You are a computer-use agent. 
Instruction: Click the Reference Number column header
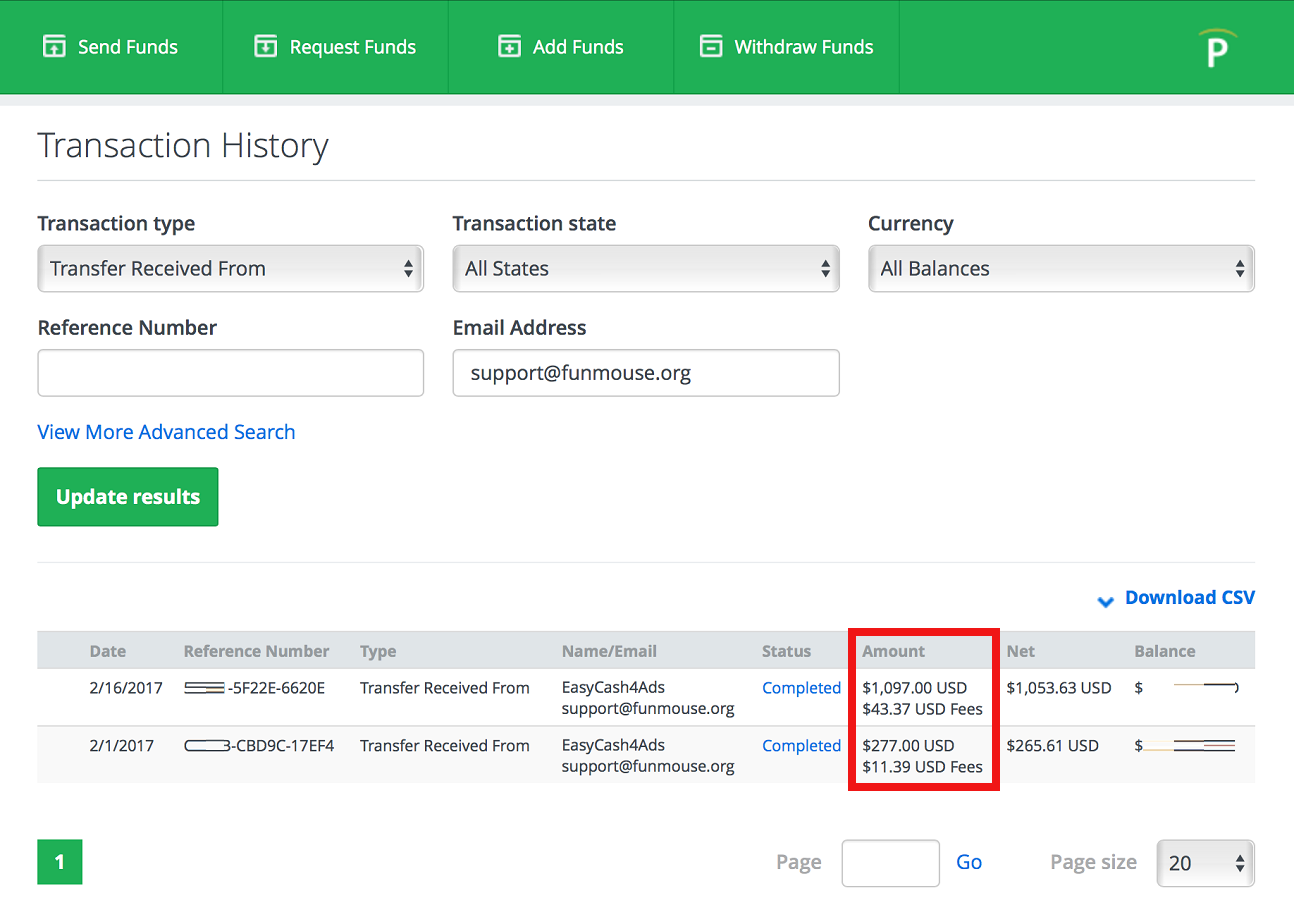(x=256, y=651)
